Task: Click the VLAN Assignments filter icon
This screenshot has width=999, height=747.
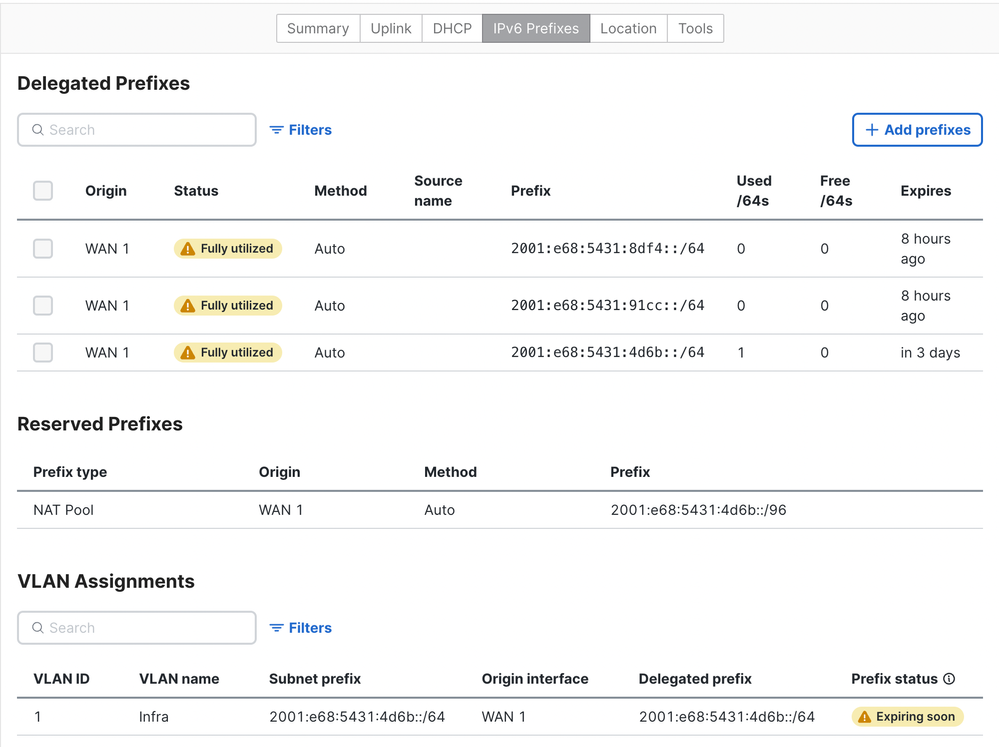Action: tap(277, 628)
